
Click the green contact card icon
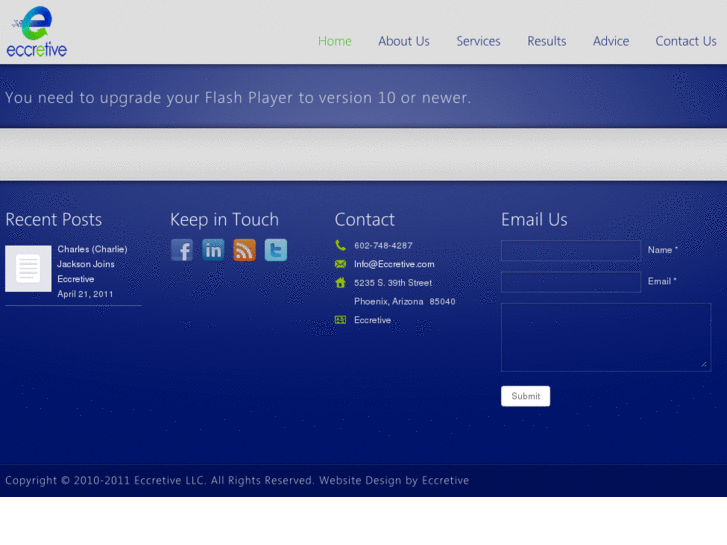[x=340, y=320]
